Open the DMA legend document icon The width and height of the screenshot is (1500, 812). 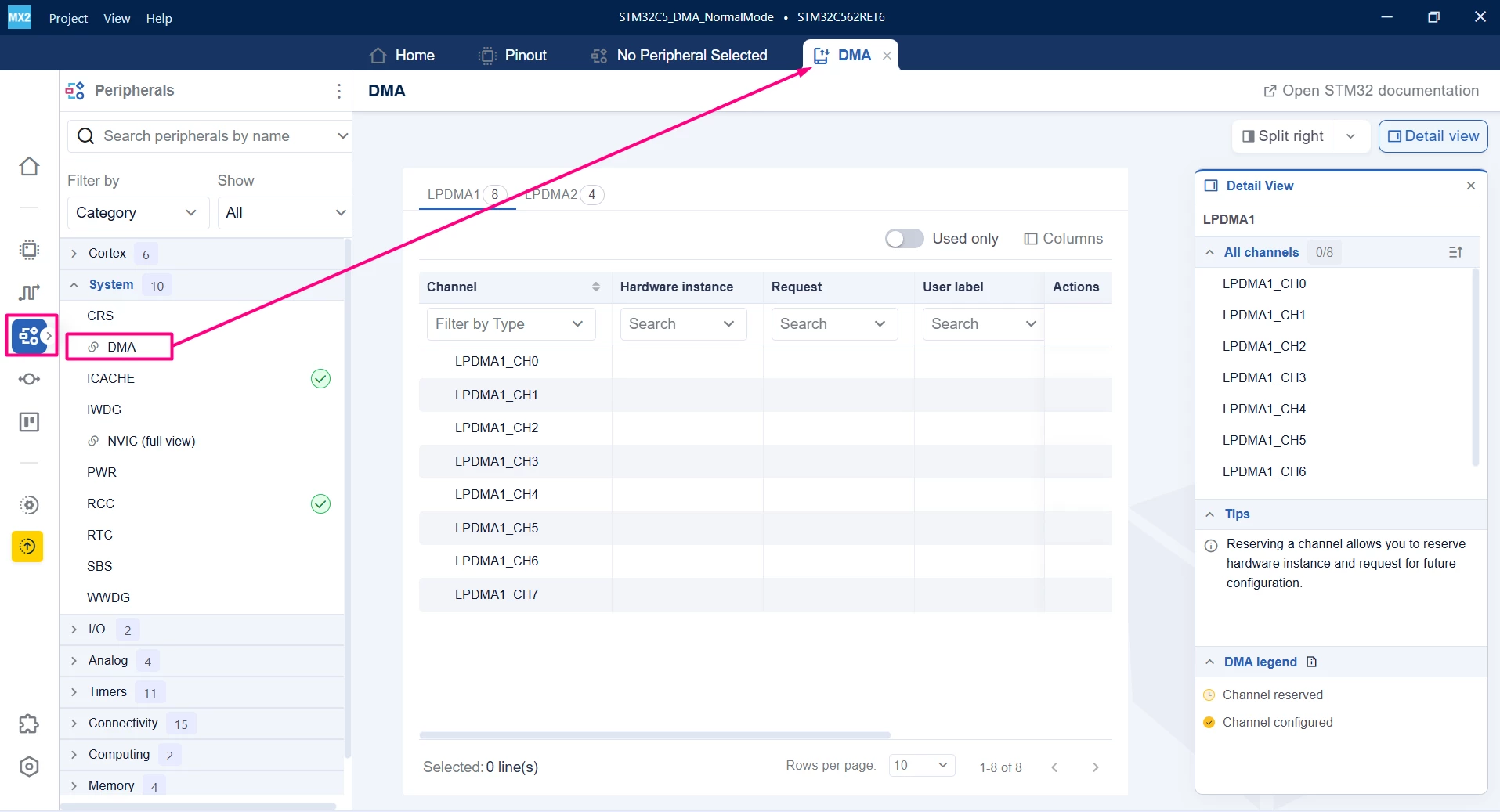coord(1312,662)
